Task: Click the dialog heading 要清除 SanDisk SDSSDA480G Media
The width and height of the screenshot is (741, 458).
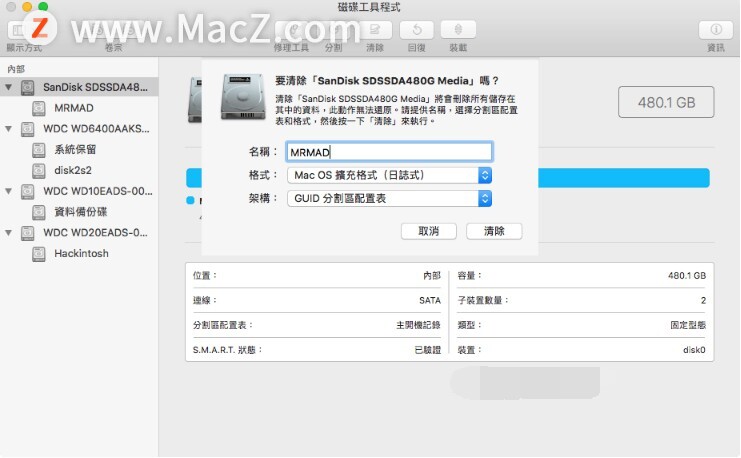Action: tap(387, 81)
